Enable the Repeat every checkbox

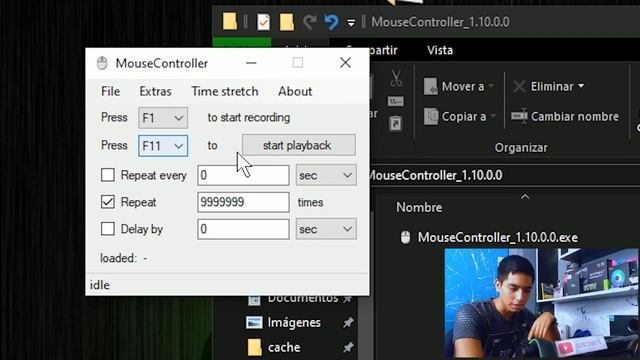108,175
